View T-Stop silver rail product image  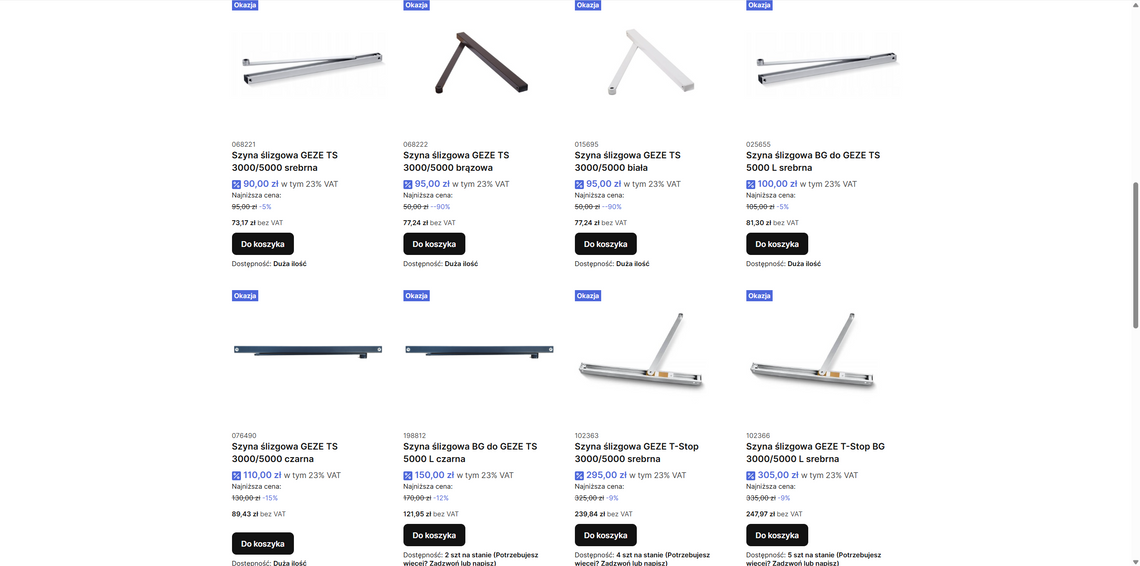(x=641, y=349)
